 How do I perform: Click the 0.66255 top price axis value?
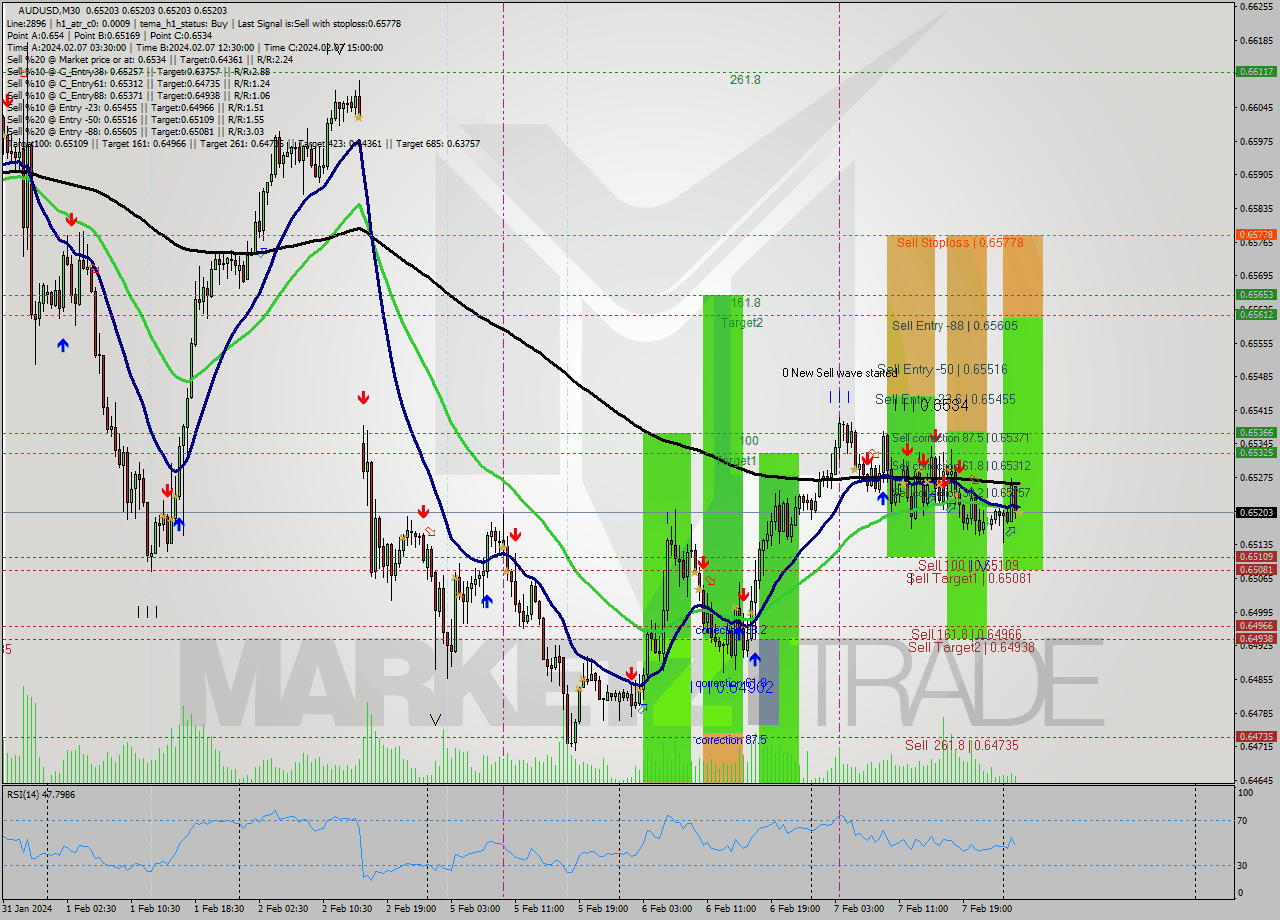pyautogui.click(x=1256, y=7)
